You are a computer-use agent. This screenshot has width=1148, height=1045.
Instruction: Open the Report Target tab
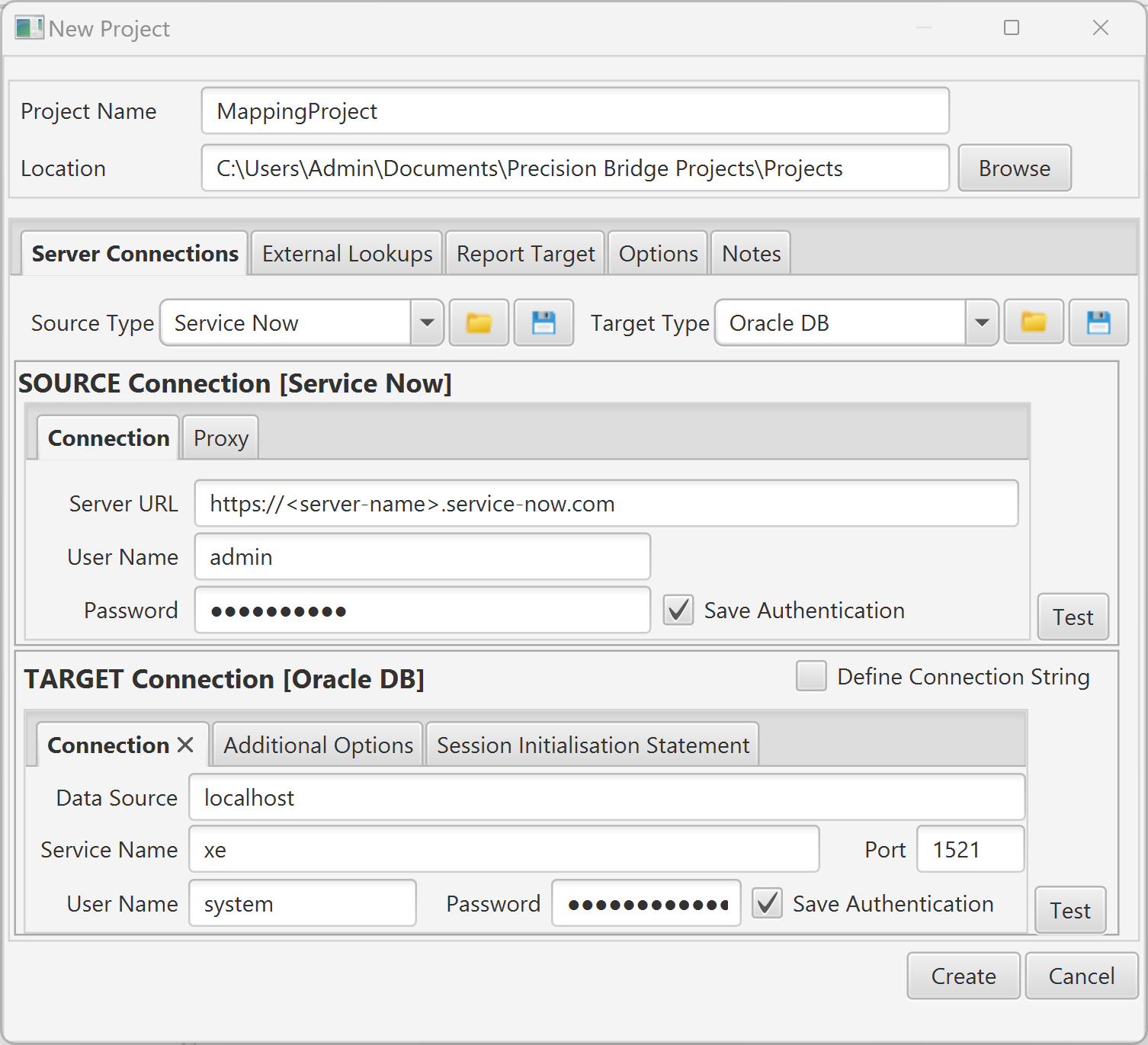tap(526, 254)
